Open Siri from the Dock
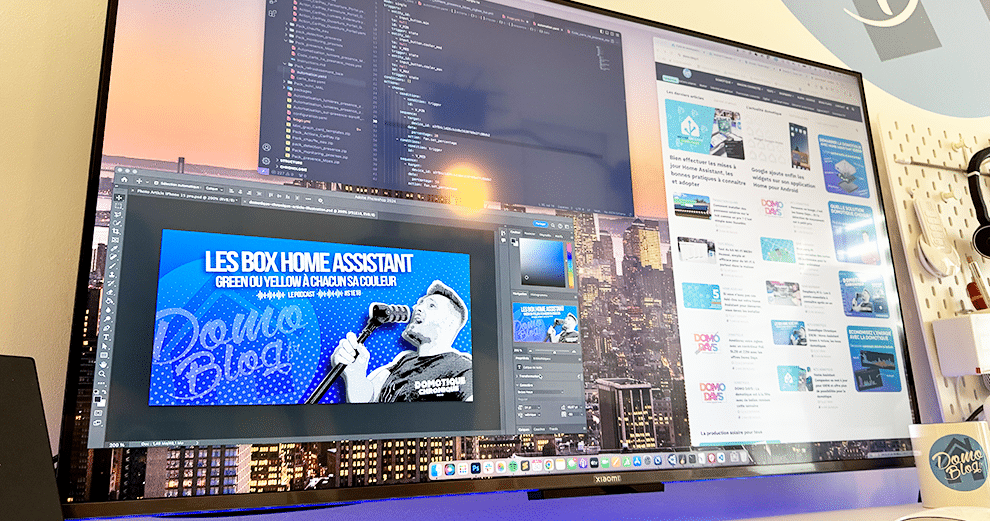The width and height of the screenshot is (990, 521). 450,469
